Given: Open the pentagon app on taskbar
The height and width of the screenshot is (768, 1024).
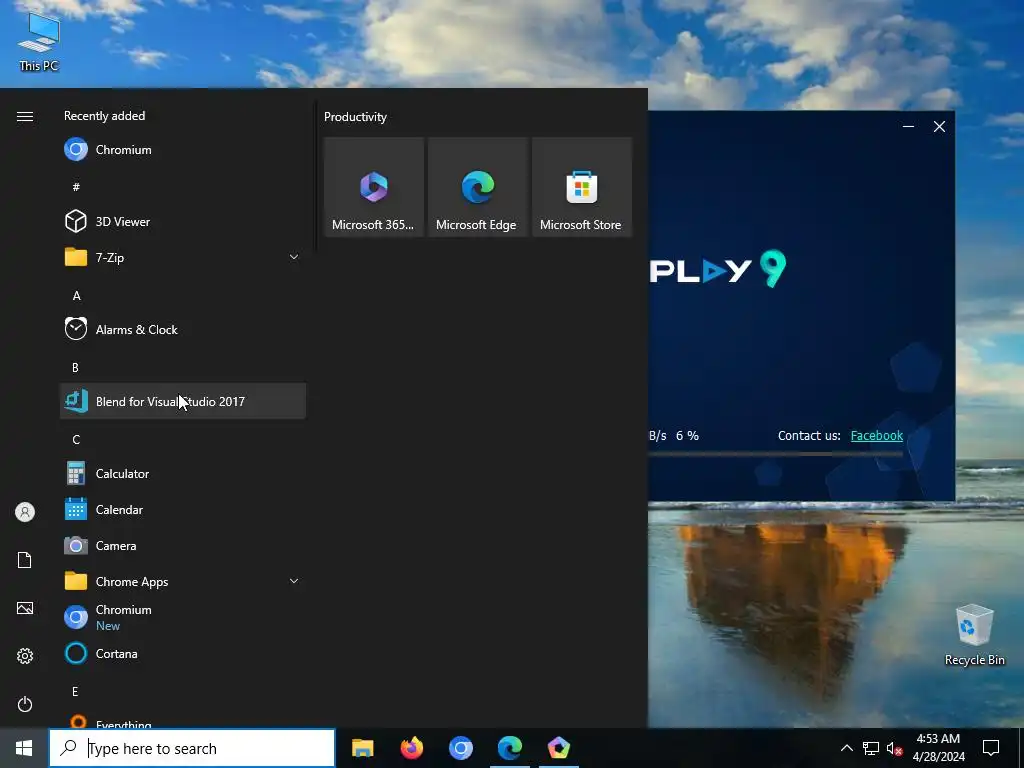Looking at the screenshot, I should click(558, 748).
